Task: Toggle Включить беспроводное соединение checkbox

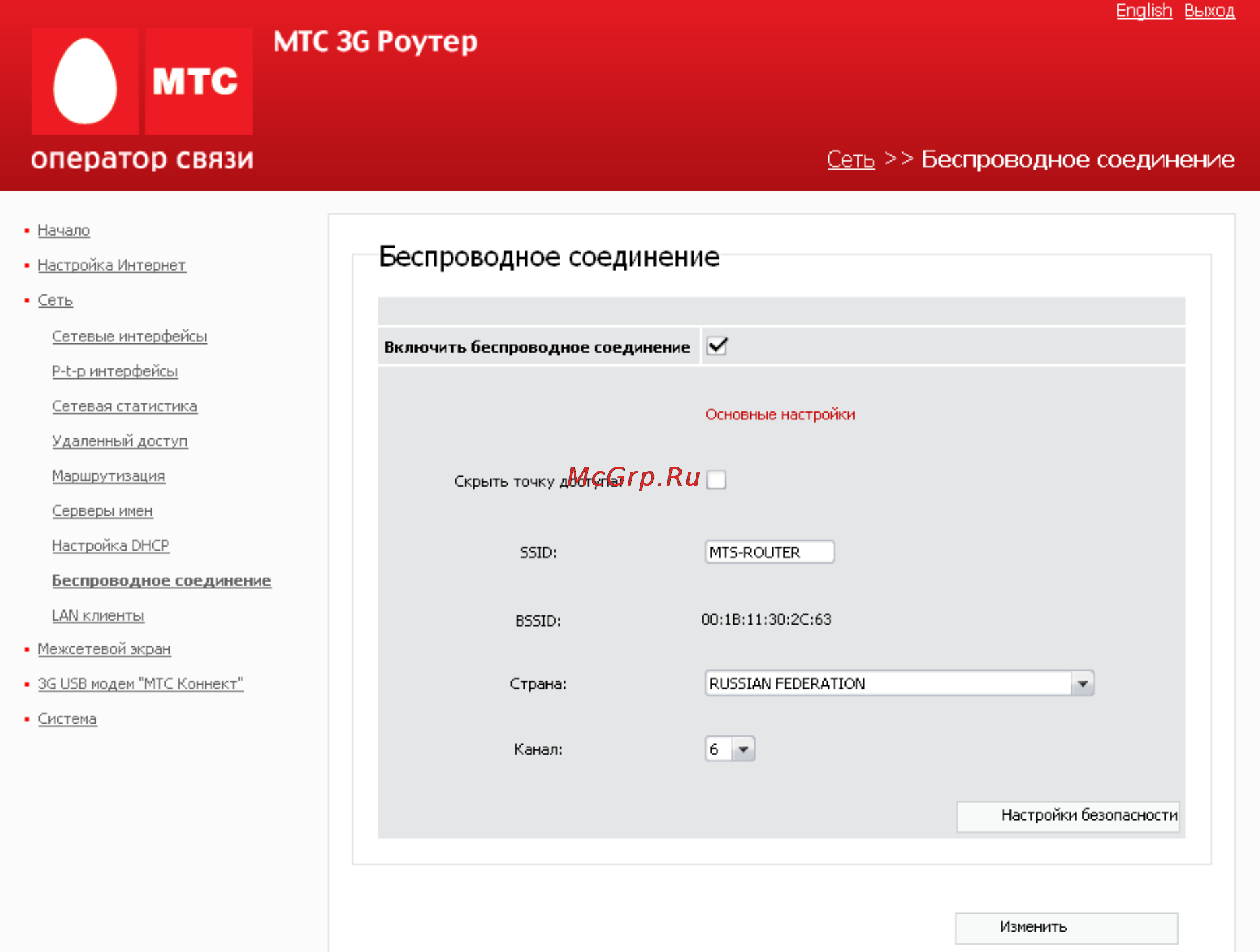Action: pos(717,346)
